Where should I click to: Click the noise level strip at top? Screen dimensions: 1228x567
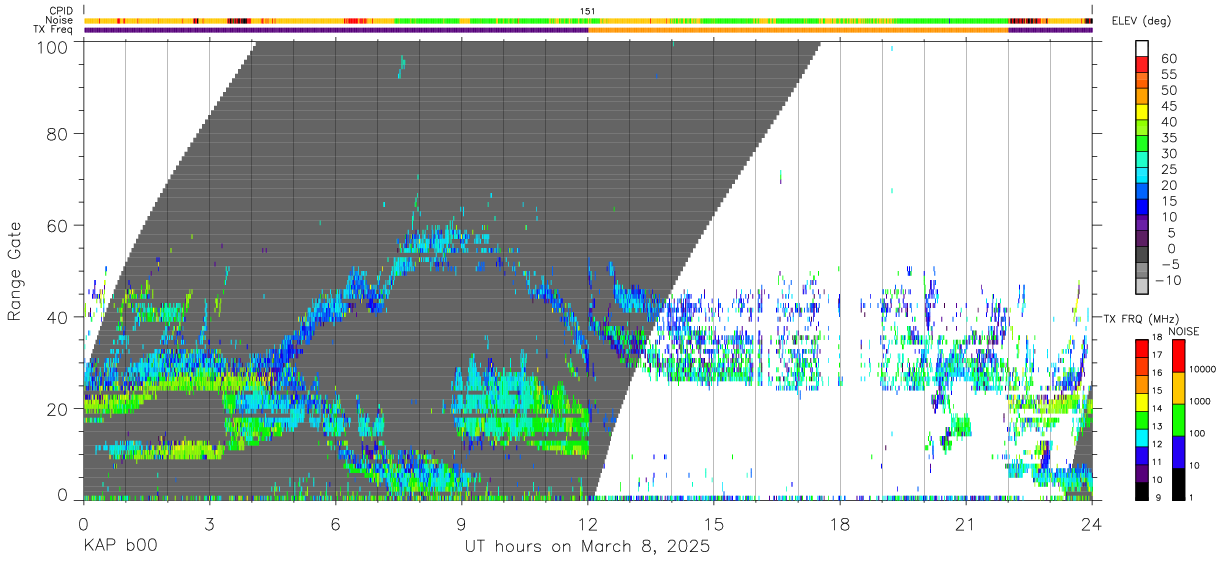pos(588,20)
